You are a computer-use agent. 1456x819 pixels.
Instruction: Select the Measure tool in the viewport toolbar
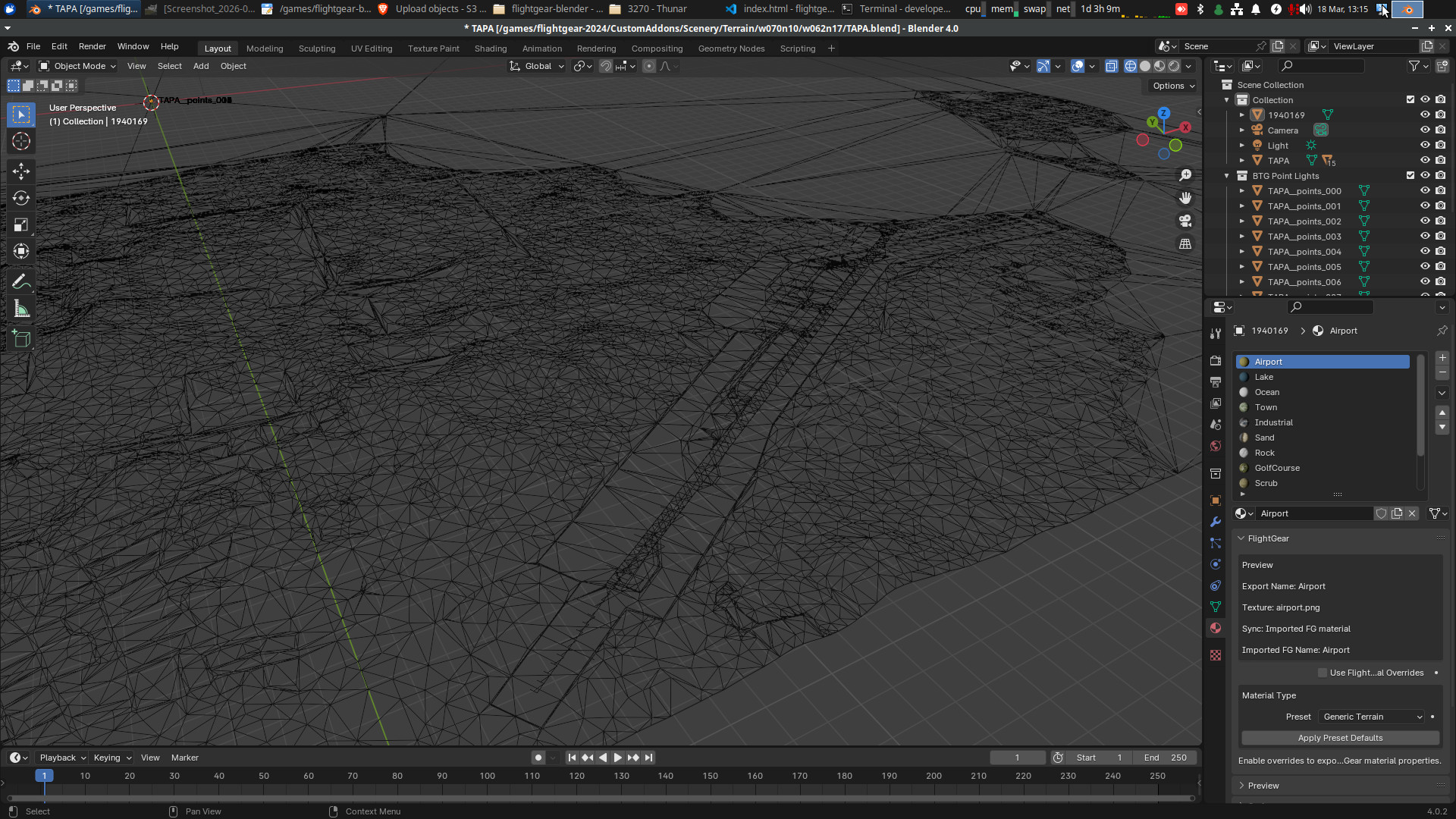tap(20, 308)
